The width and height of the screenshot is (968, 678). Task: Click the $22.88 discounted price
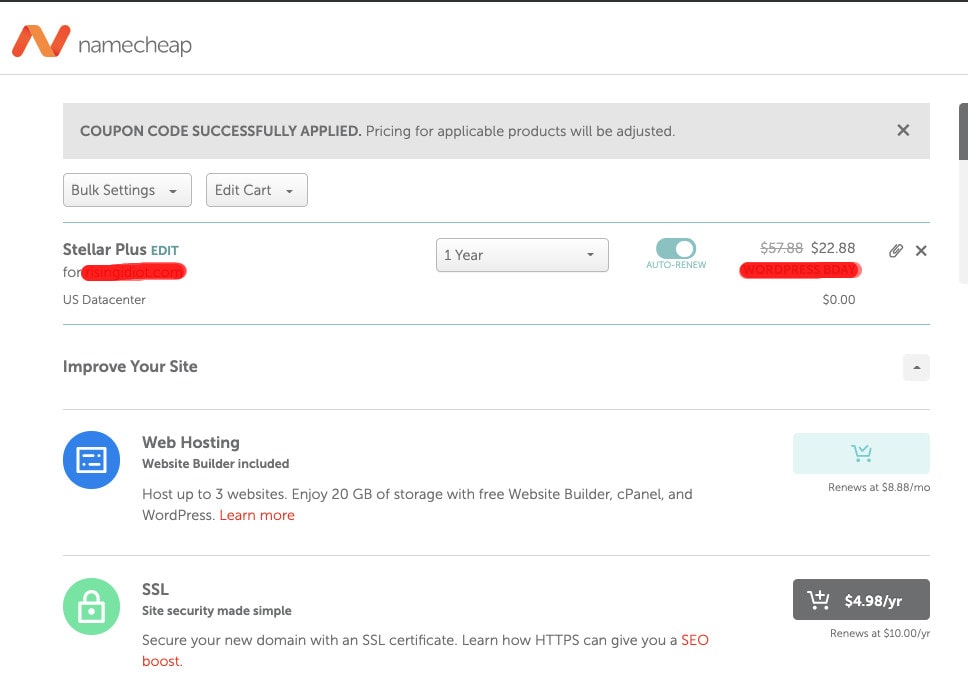click(x=833, y=248)
